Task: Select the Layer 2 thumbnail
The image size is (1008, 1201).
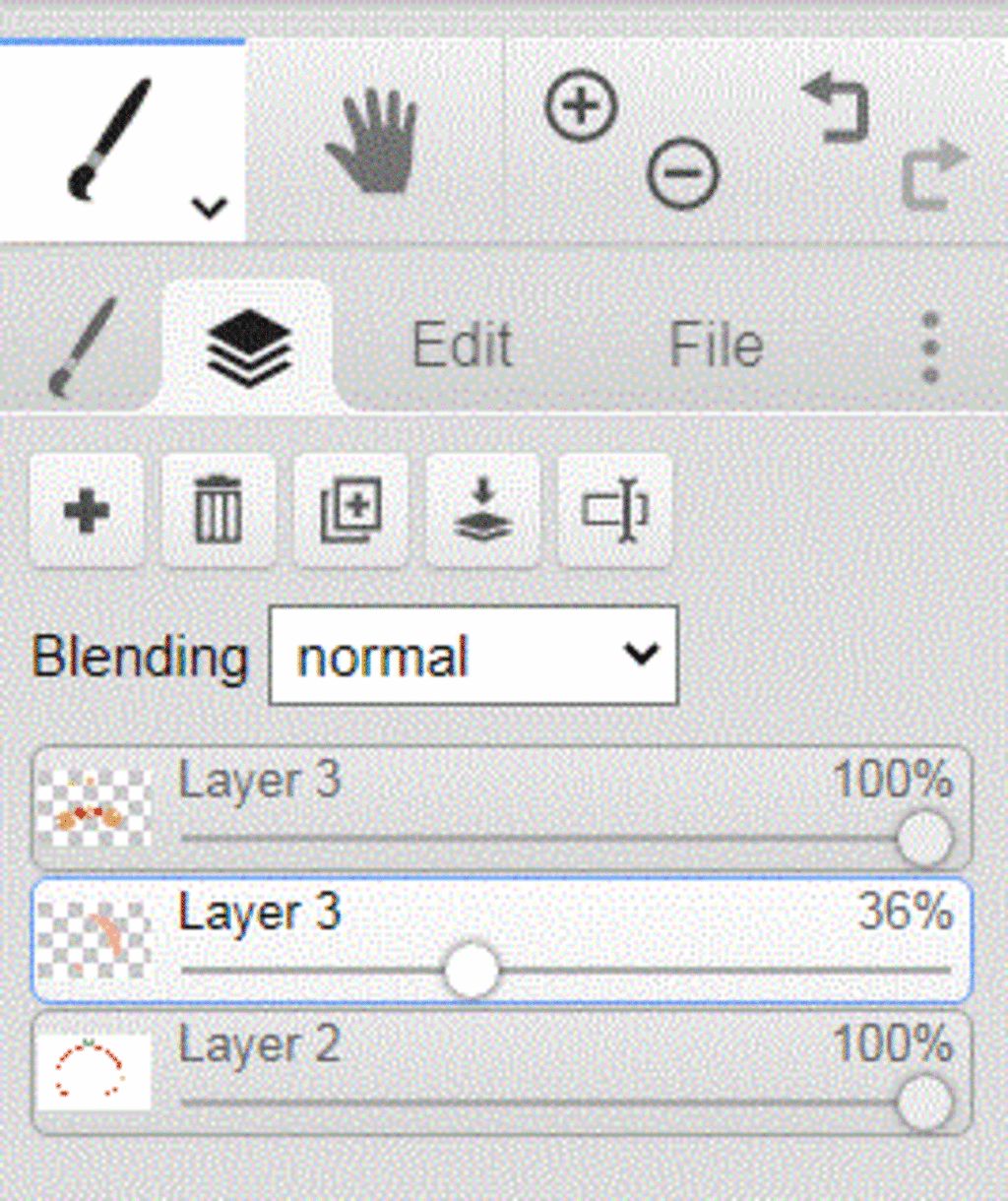Action: coord(94,1071)
